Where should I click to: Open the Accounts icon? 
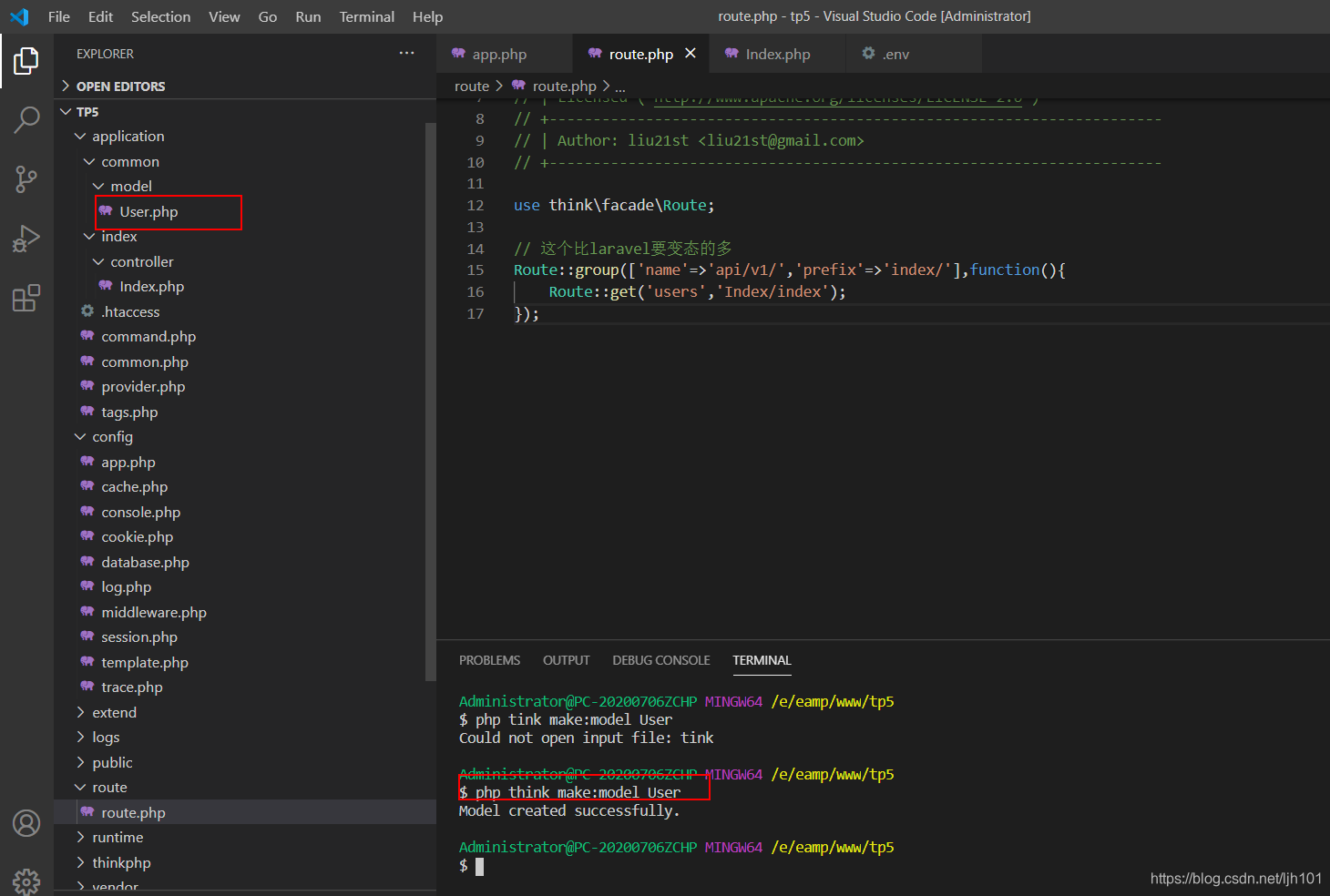(x=26, y=823)
